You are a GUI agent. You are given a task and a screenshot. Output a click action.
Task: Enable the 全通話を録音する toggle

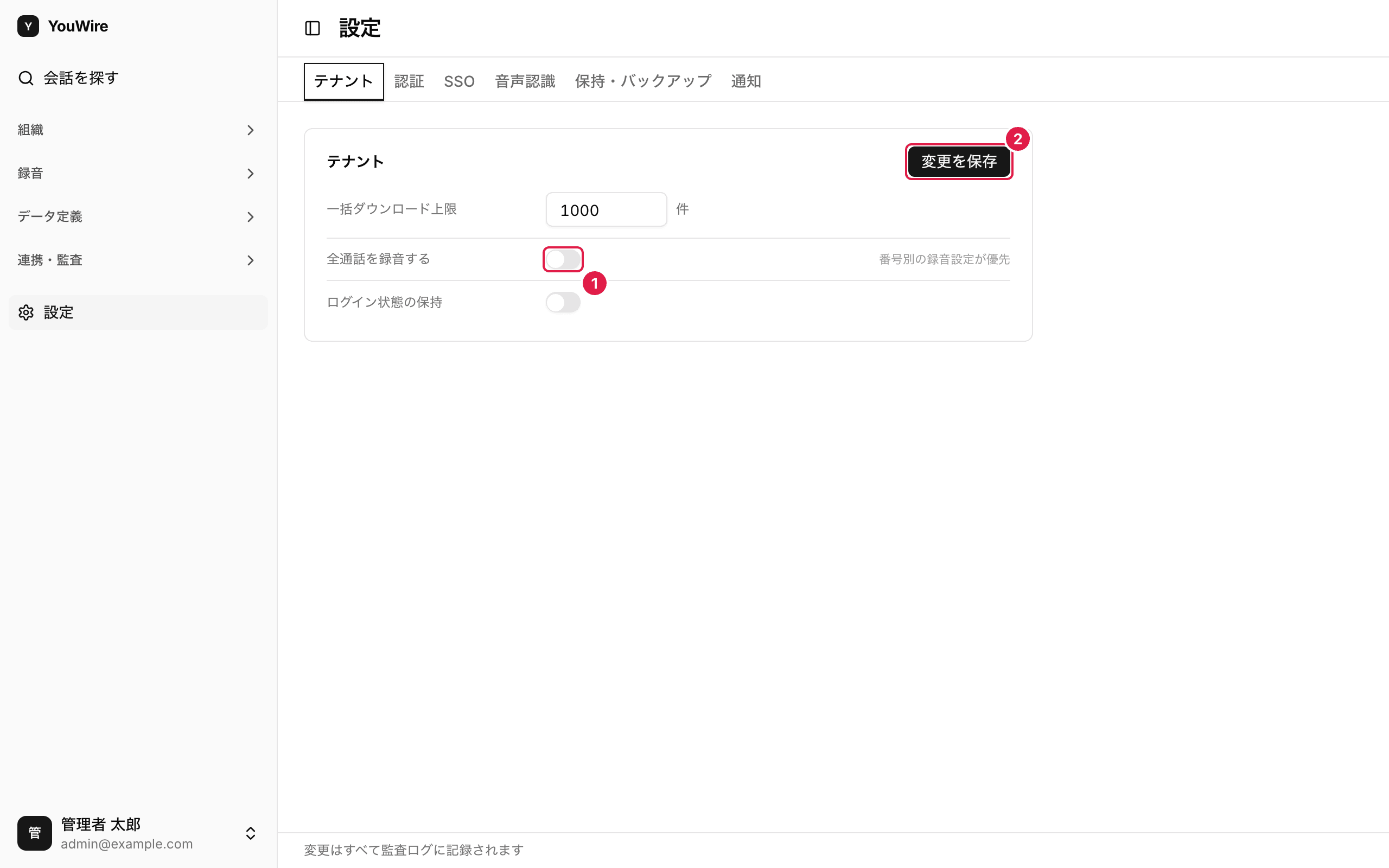563,259
